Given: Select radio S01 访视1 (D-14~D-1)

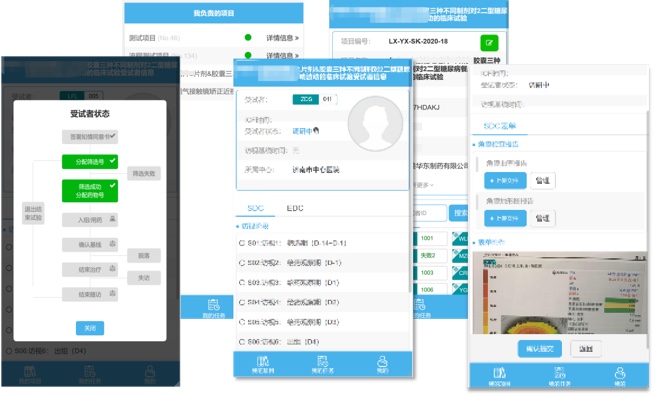Looking at the screenshot, I should coord(241,243).
